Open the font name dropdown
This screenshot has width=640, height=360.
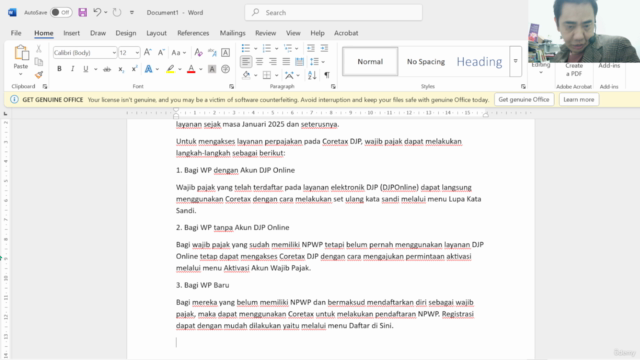pyautogui.click(x=114, y=53)
